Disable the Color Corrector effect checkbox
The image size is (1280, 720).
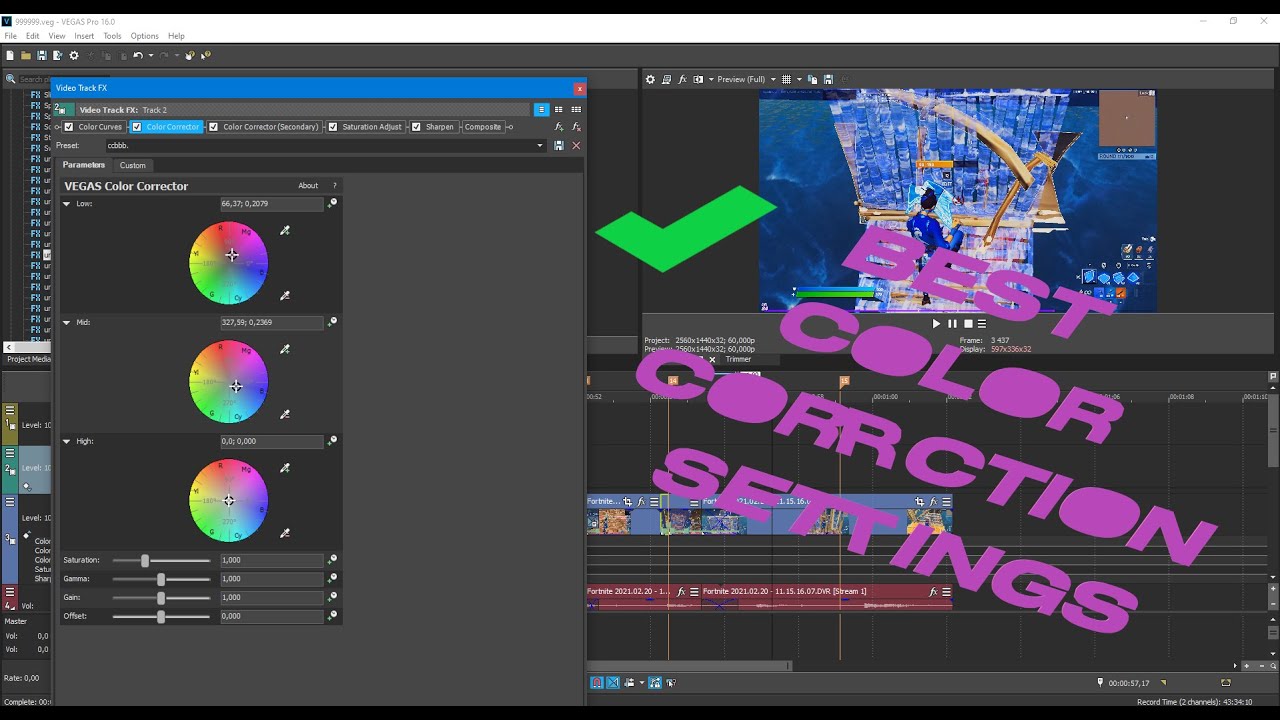click(x=137, y=127)
